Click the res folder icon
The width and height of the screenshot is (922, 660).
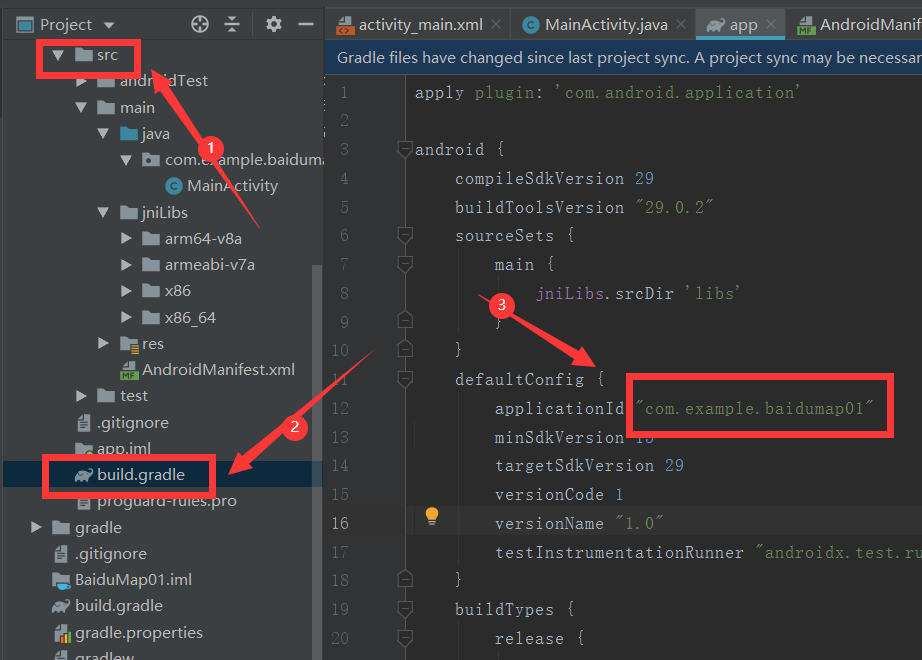pyautogui.click(x=129, y=344)
